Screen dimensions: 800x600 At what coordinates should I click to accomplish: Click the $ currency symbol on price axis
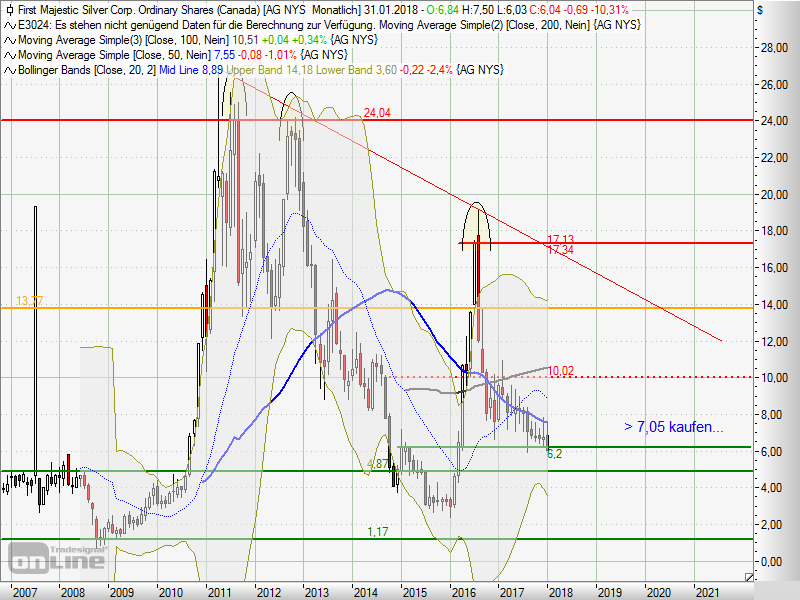(760, 10)
